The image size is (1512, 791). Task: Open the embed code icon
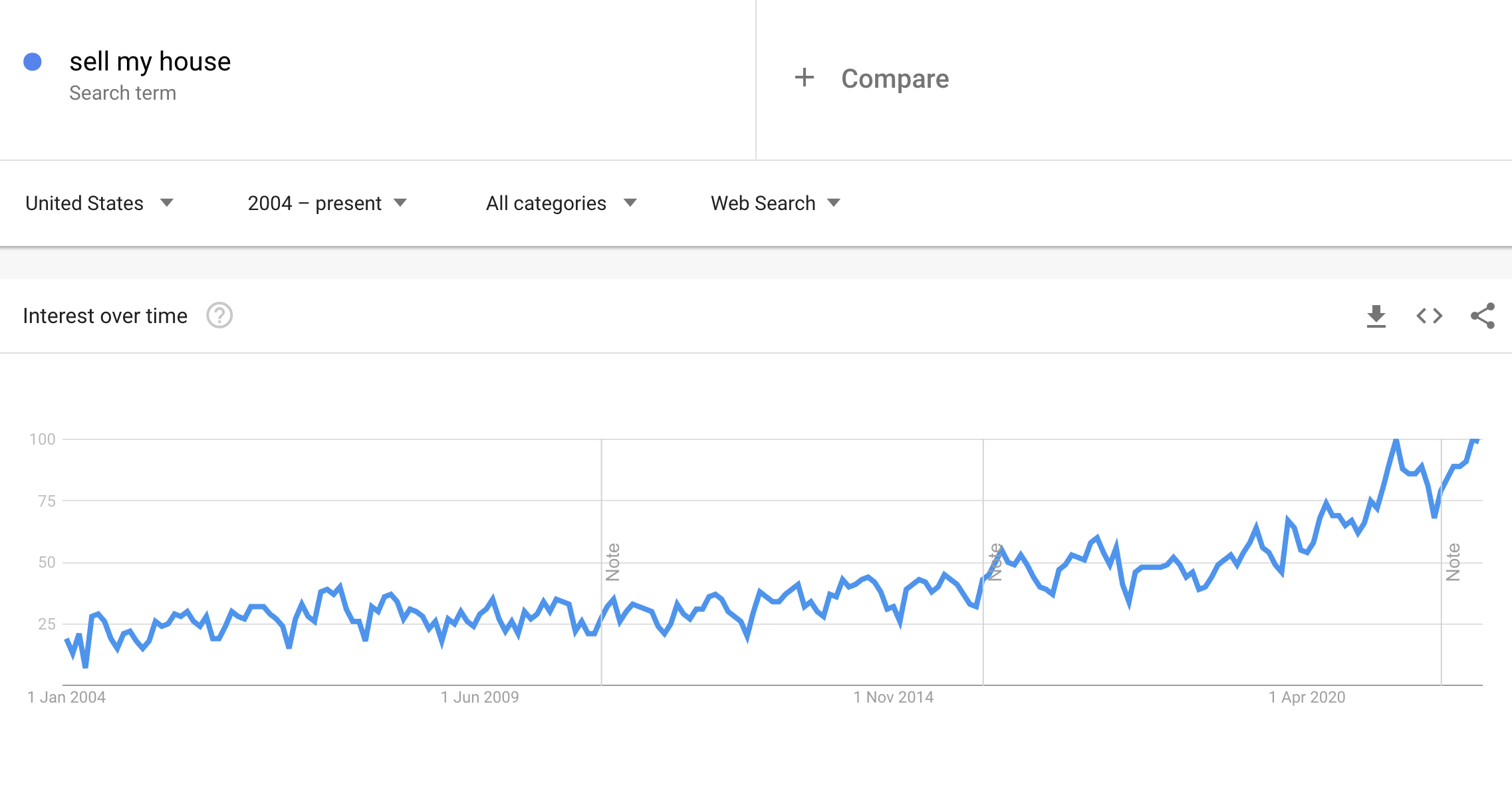[x=1429, y=316]
